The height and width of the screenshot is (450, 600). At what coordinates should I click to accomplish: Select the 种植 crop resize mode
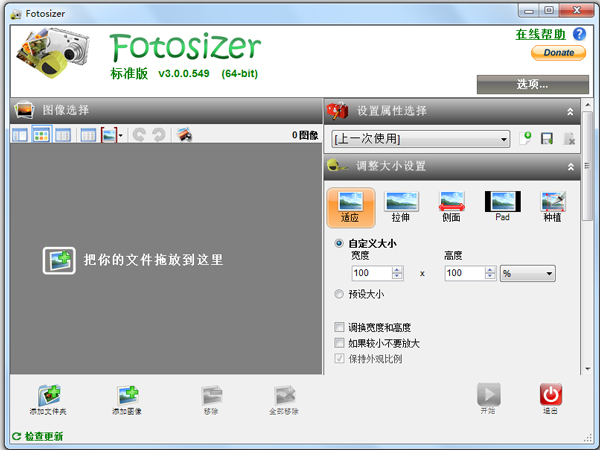[553, 207]
